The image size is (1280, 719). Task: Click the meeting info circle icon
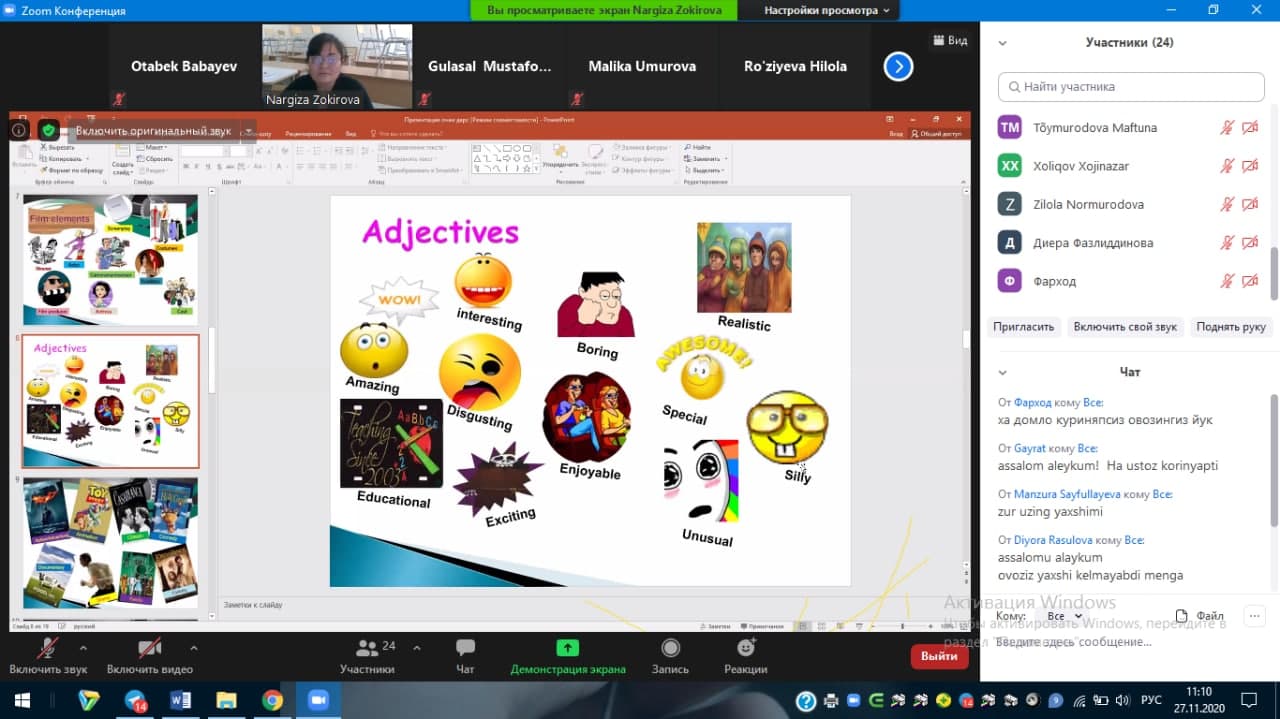click(19, 130)
